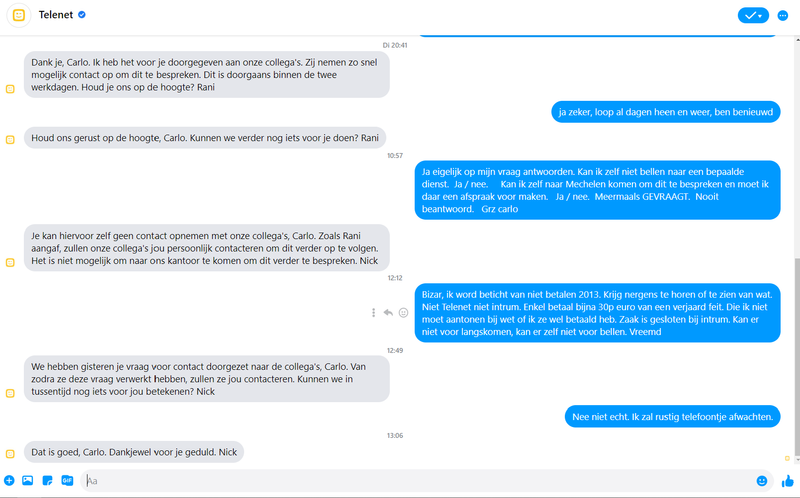The height and width of the screenshot is (498, 800).
Task: Attach a photo using image icon
Action: [28, 481]
